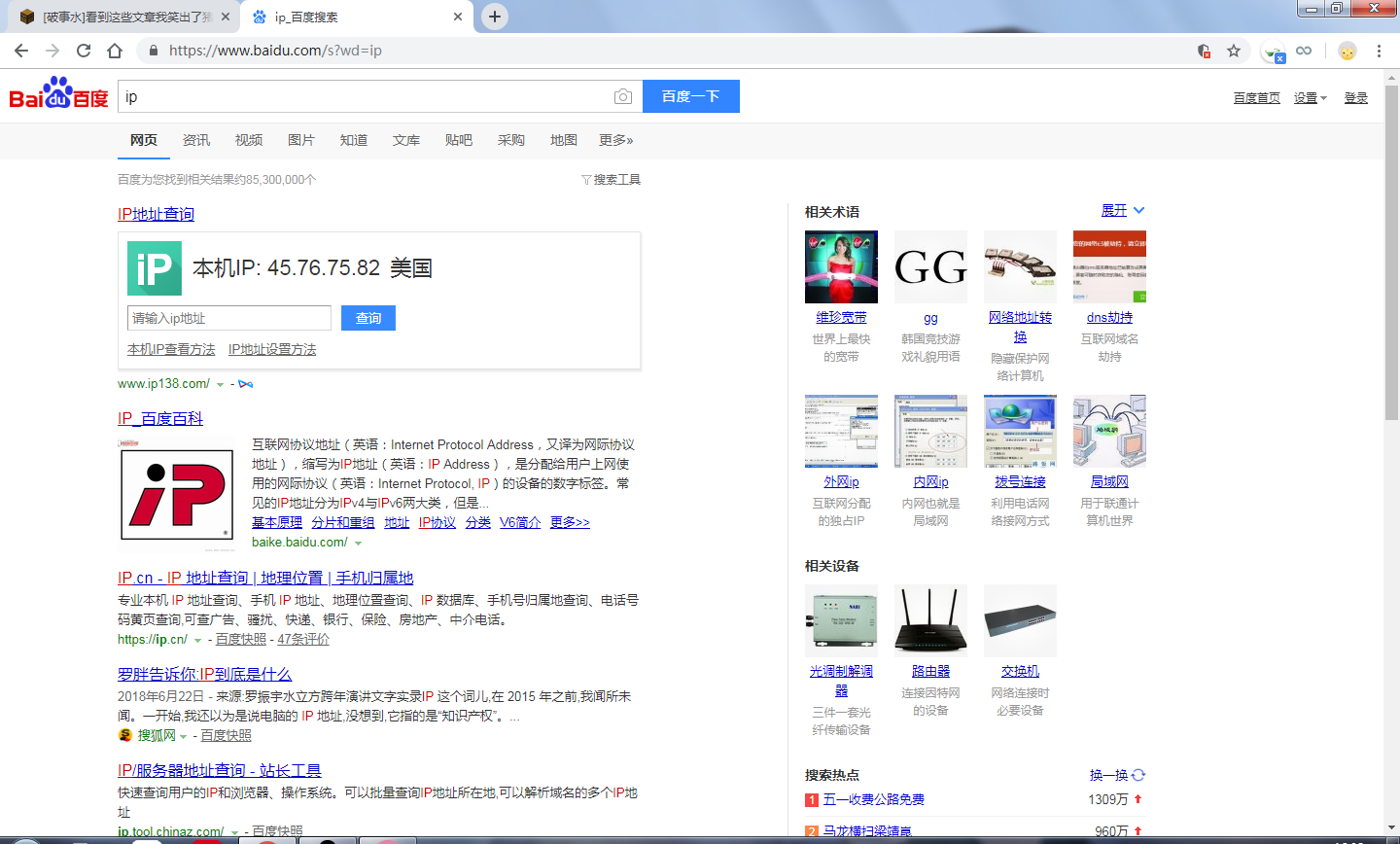Screen dimensions: 1400x844
Task: Click the GG thumbnail image
Action: pos(930,266)
